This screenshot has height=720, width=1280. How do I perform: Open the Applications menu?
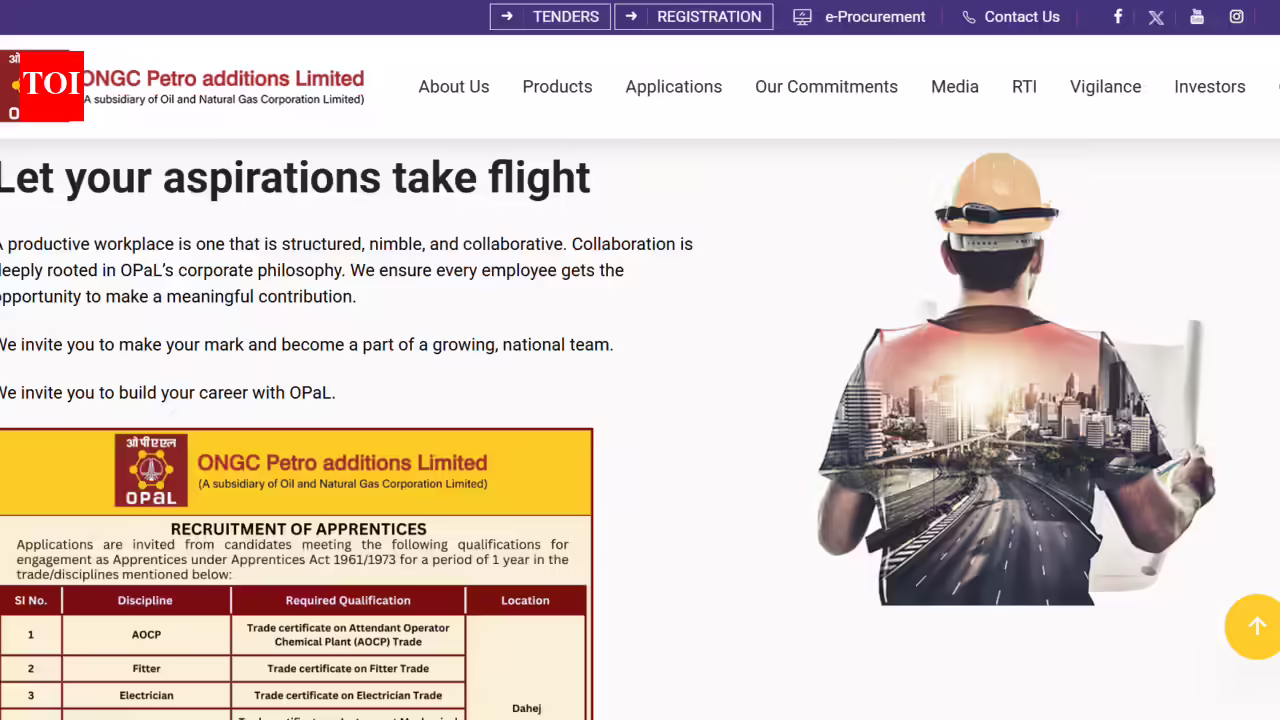tap(674, 87)
